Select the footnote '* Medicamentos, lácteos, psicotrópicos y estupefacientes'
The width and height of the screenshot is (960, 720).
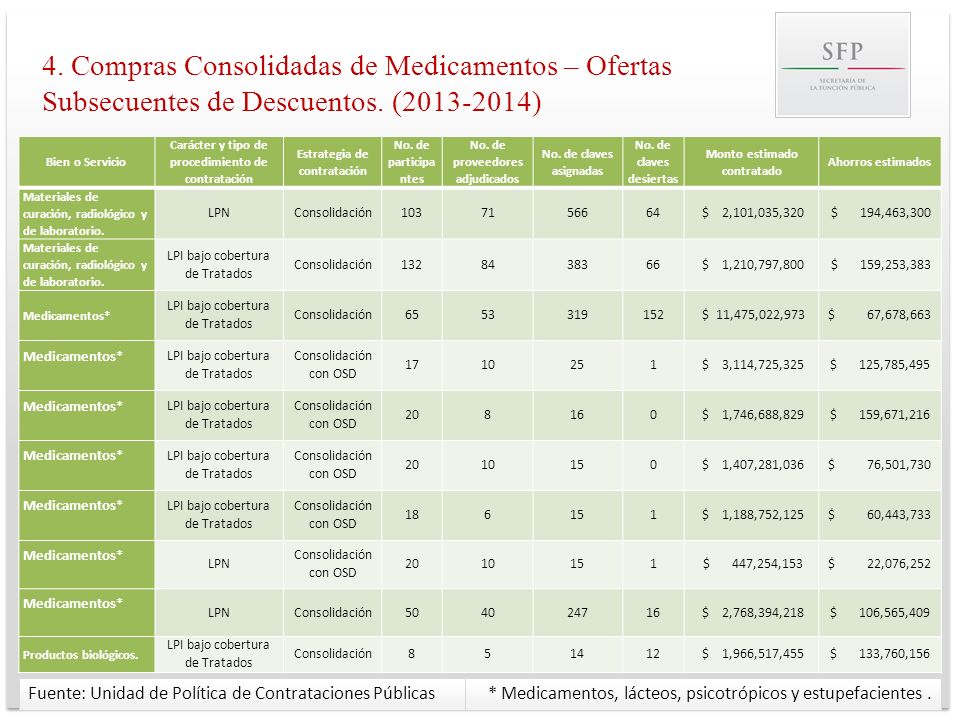point(709,693)
